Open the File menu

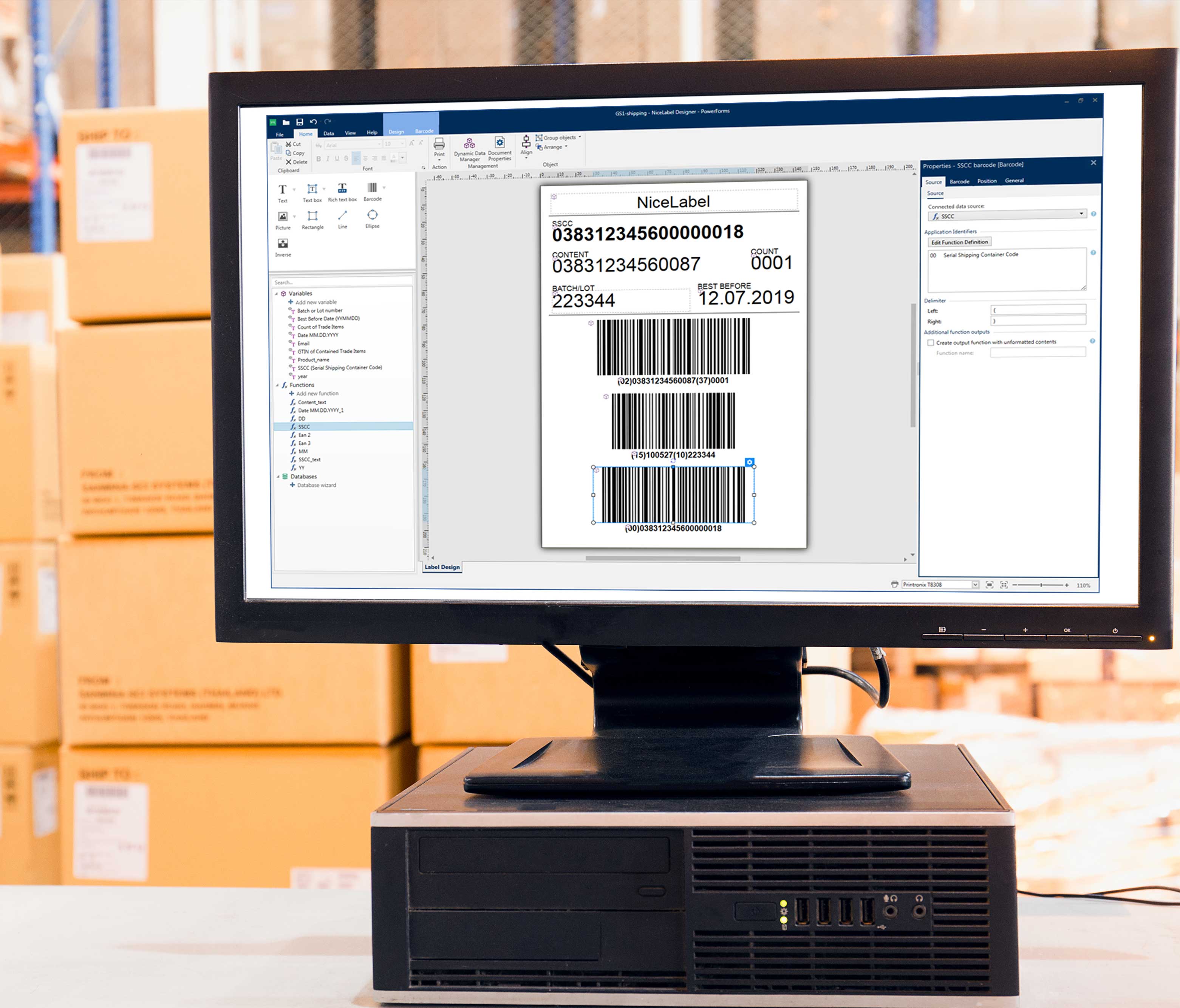(280, 135)
